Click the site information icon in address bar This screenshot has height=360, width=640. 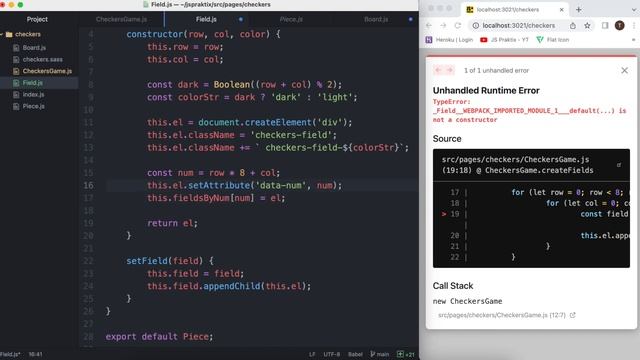point(476,25)
